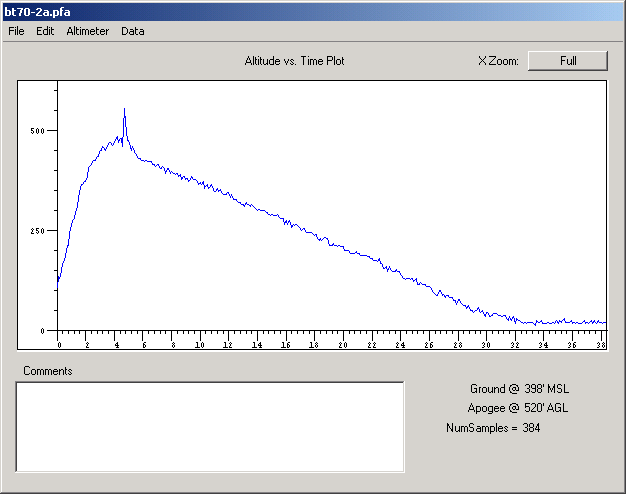Open the File menu
Viewport: 626px width, 494px height.
coord(16,31)
